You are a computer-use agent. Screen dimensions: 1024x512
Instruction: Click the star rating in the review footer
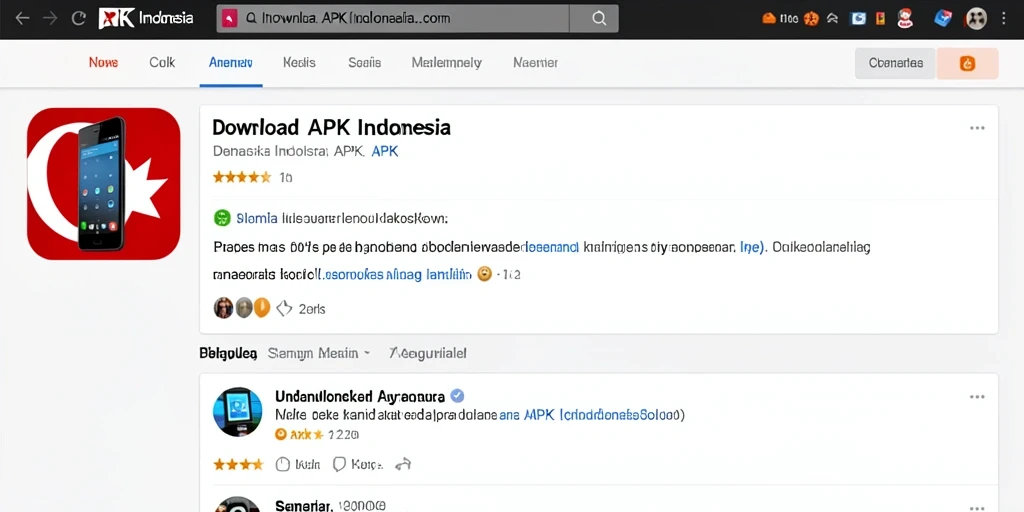pos(238,464)
